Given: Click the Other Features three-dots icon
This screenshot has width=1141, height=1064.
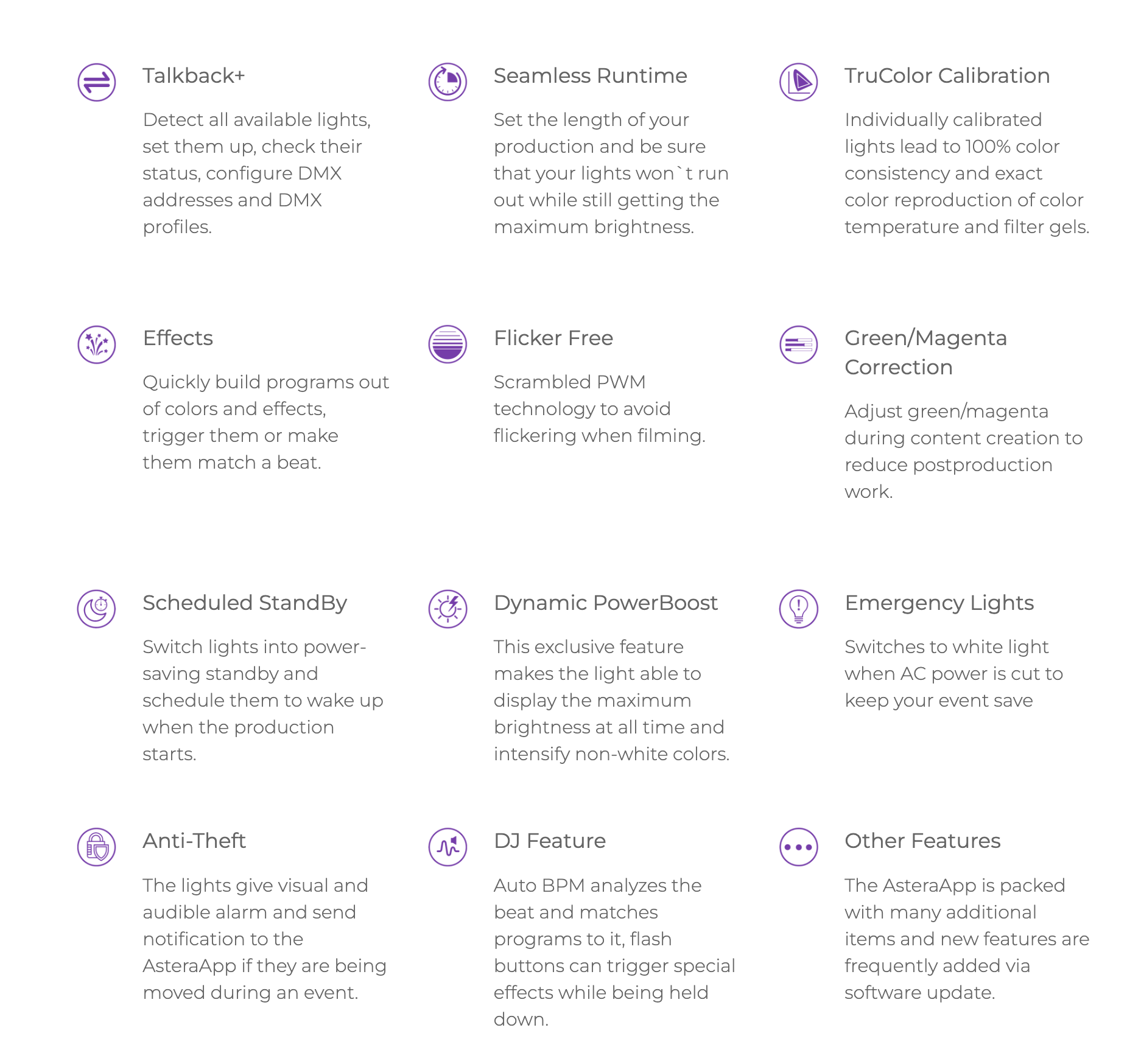Looking at the screenshot, I should (798, 847).
